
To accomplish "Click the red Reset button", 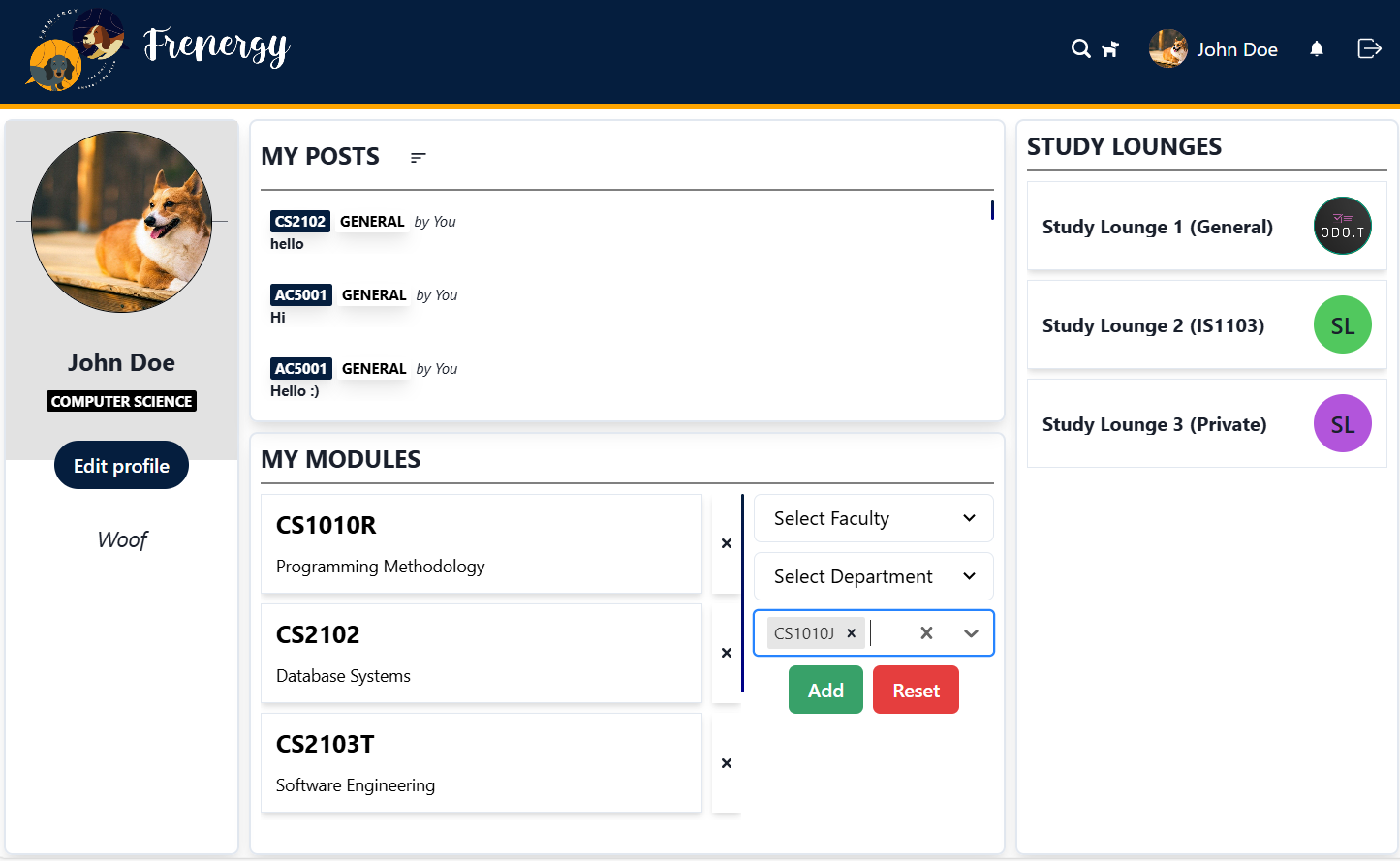I will [x=916, y=690].
